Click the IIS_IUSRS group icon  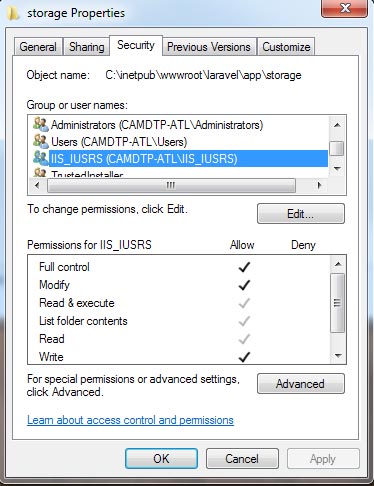point(41,158)
